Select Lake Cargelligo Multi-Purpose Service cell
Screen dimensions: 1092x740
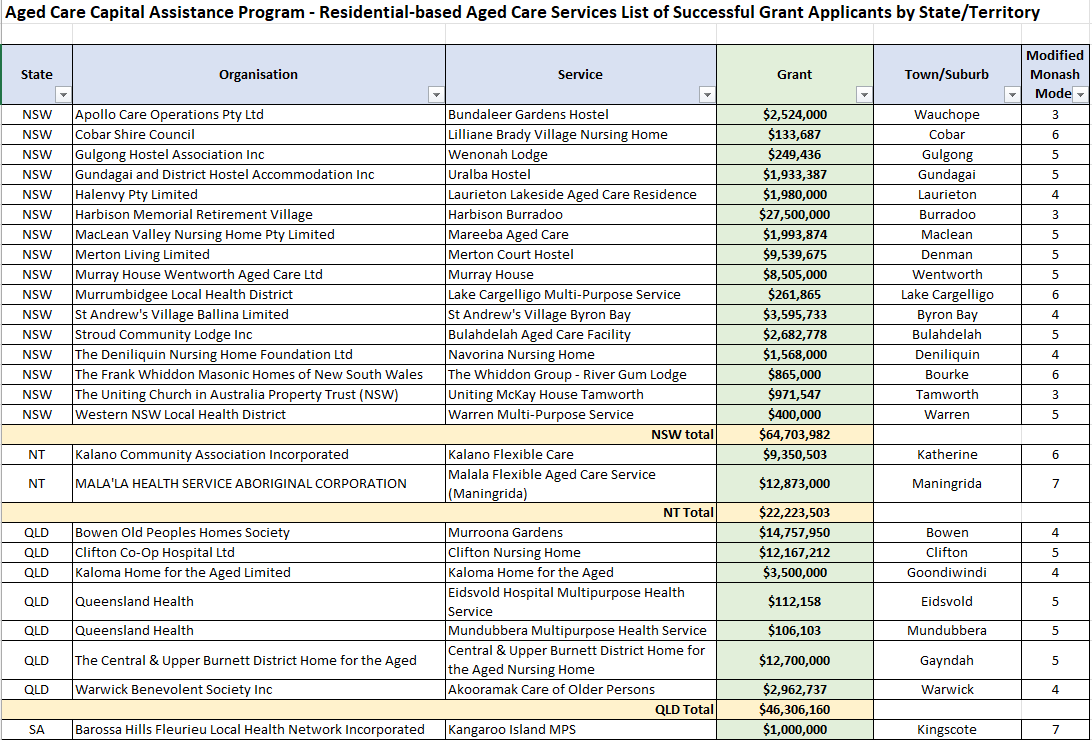click(581, 294)
